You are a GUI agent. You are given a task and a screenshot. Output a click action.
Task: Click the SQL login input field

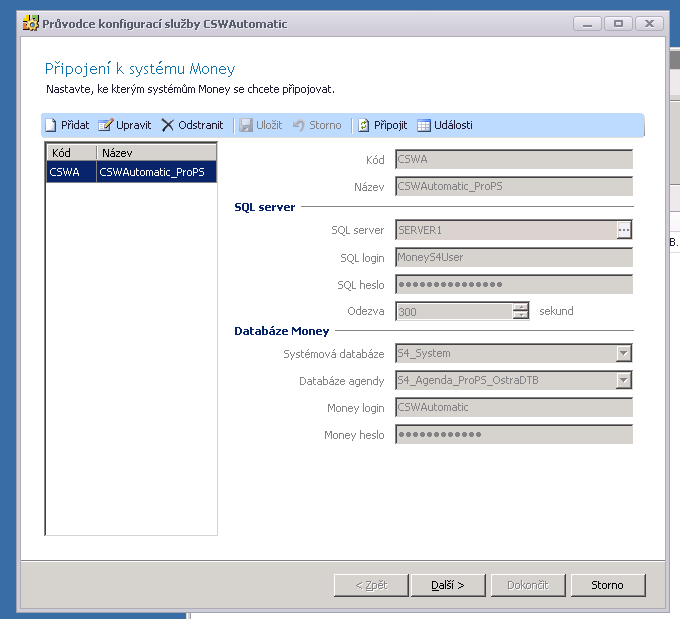point(514,257)
